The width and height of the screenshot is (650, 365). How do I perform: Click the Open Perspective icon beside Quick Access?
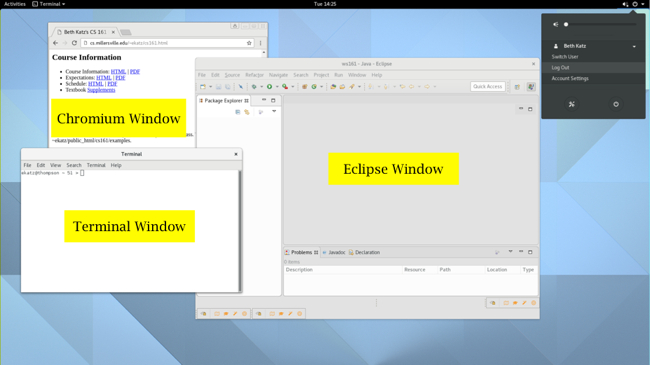[x=517, y=87]
